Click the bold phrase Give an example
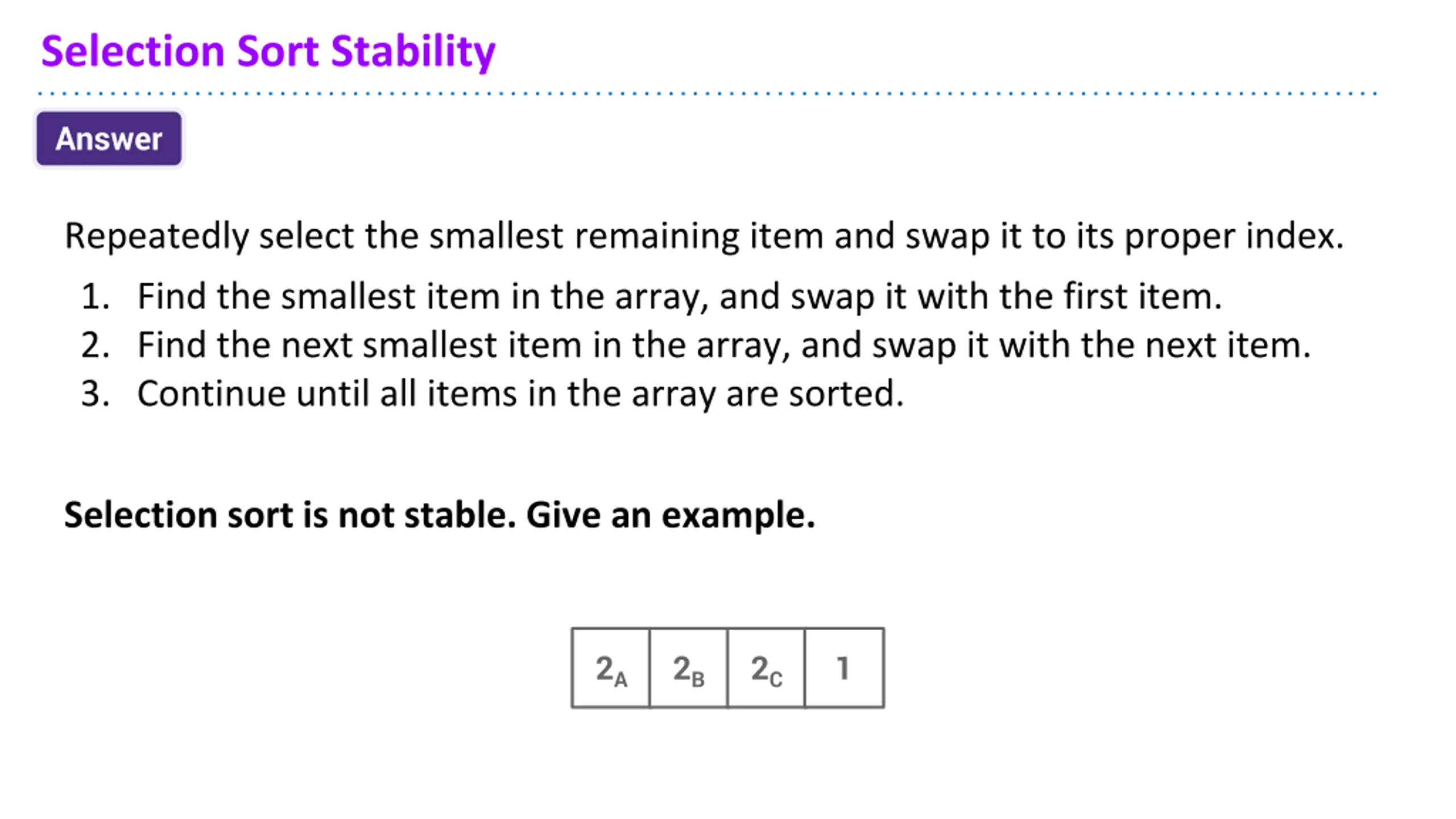The width and height of the screenshot is (1456, 819). (671, 515)
